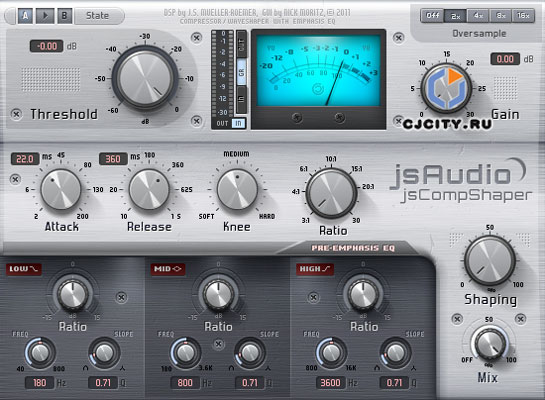This screenshot has height=400, width=545.
Task: Switch meter to GR mode
Action: (242, 72)
